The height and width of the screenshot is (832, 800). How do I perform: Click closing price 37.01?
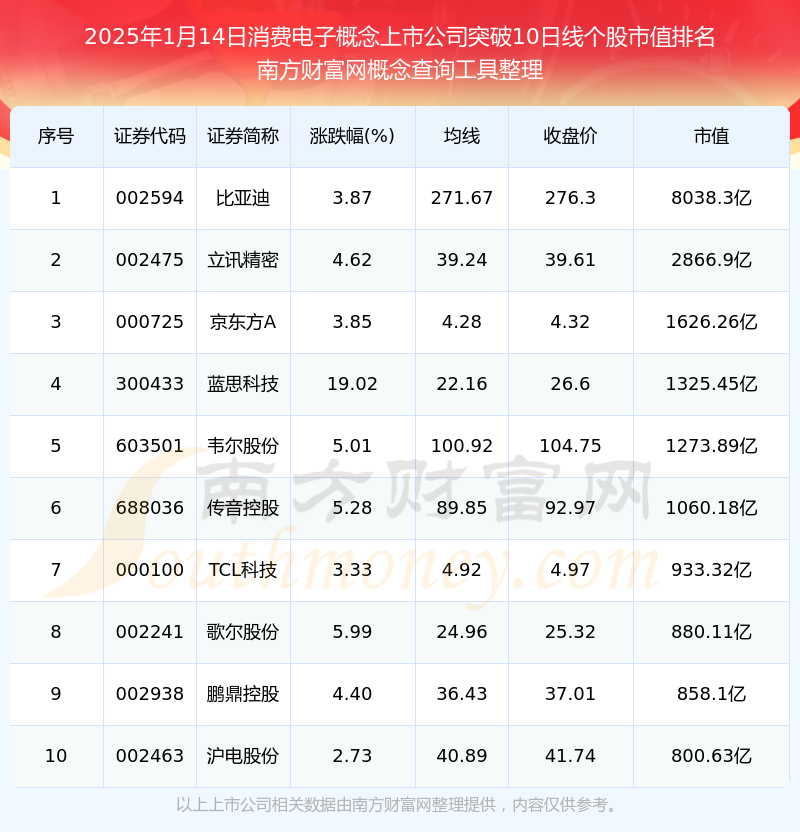point(570,695)
